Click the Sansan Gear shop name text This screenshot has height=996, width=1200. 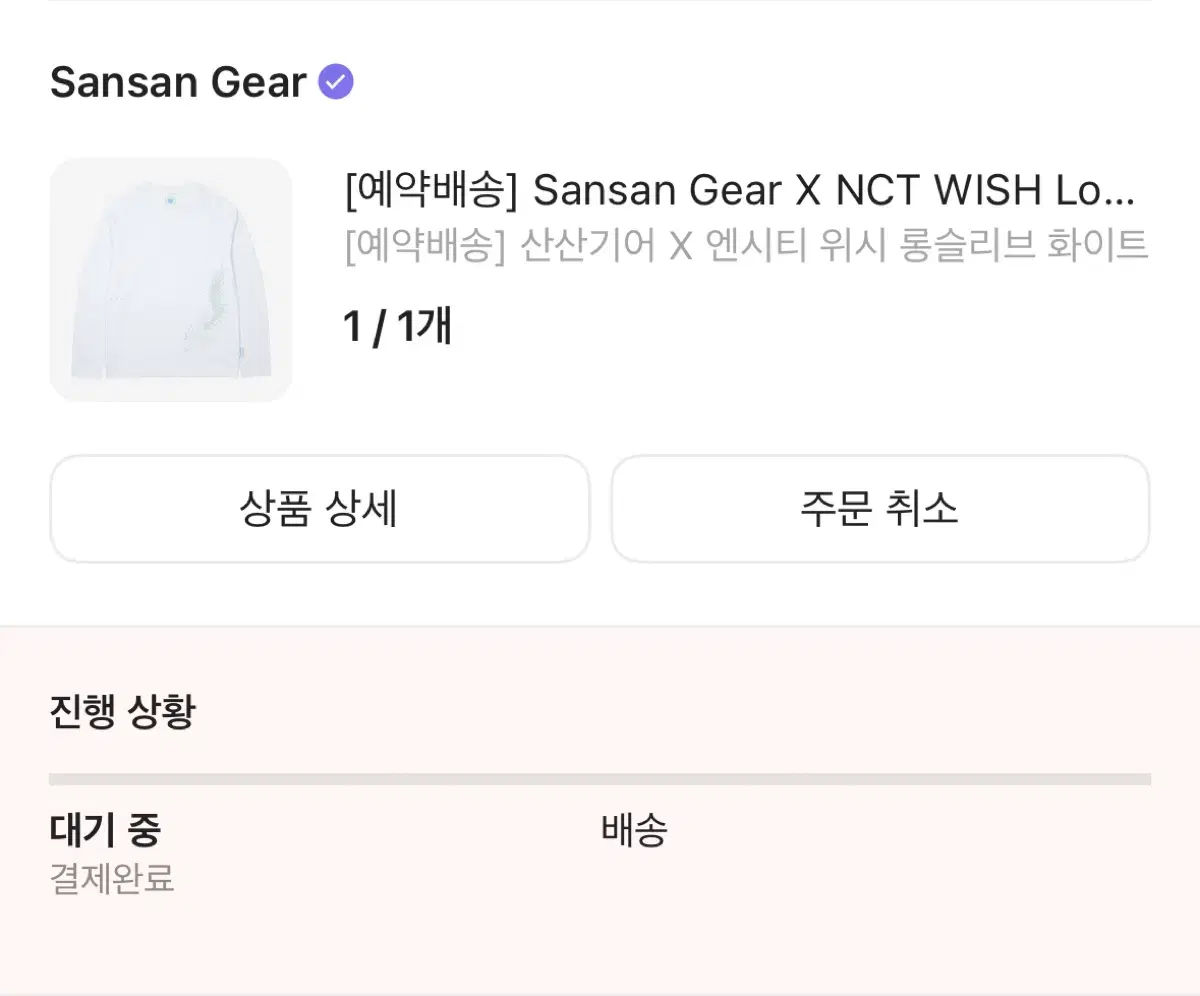(x=178, y=83)
